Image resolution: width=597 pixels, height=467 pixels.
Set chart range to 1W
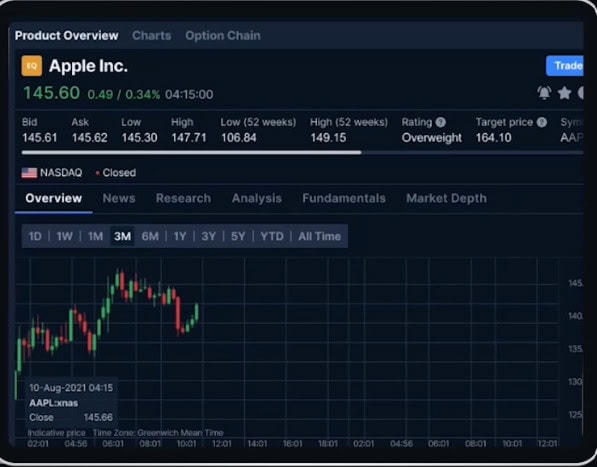(64, 236)
